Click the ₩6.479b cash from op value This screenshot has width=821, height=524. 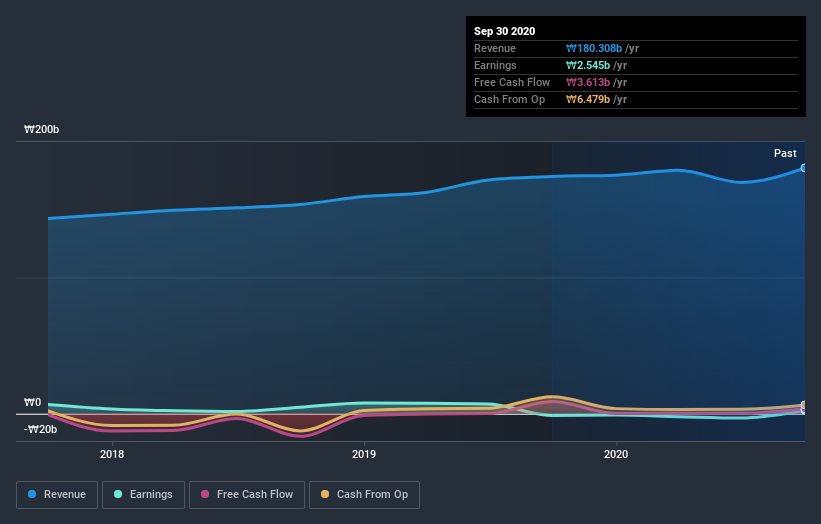pyautogui.click(x=588, y=99)
